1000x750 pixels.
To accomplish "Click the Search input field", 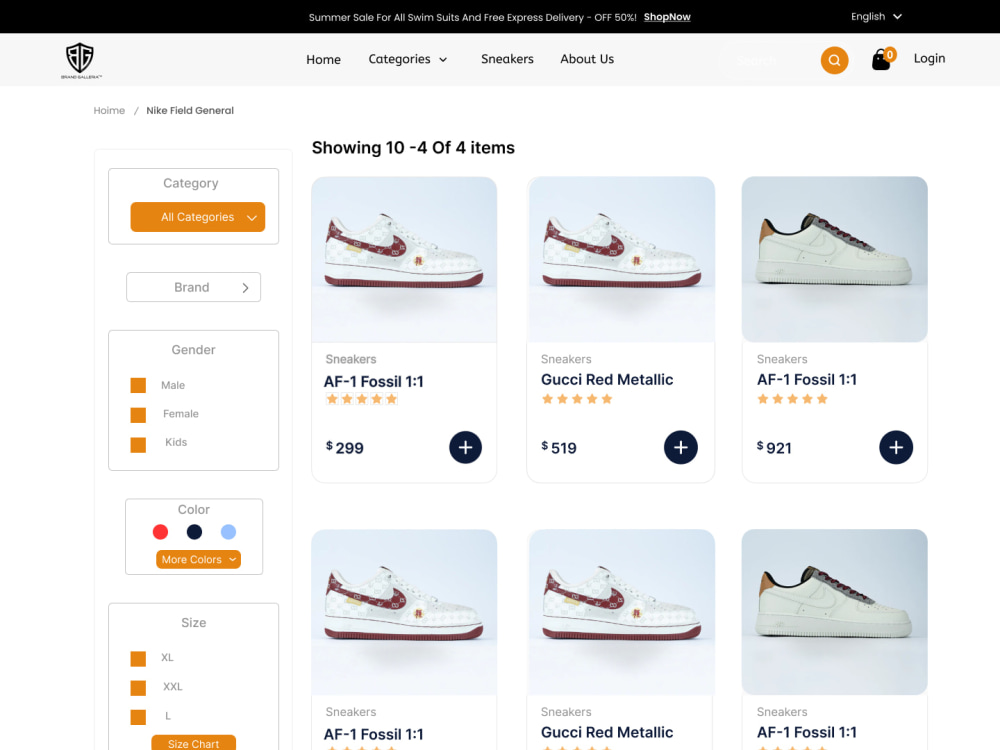I will click(769, 61).
